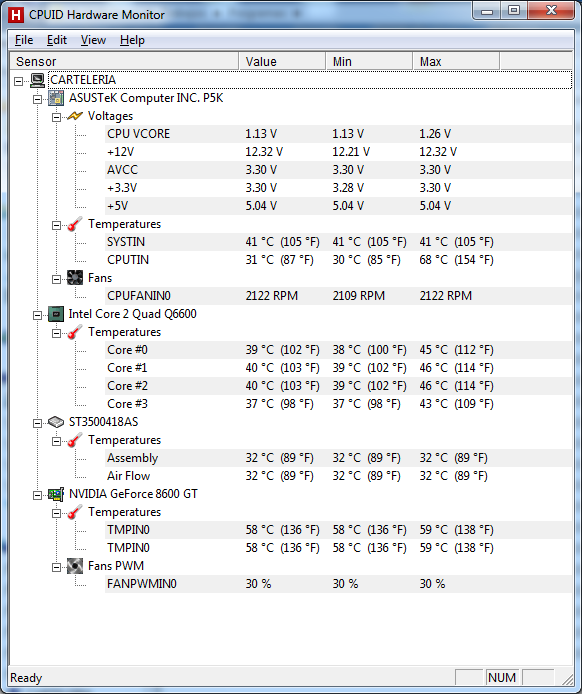Collapse the Intel Core 2 Quad Q6600 node

click(38, 316)
